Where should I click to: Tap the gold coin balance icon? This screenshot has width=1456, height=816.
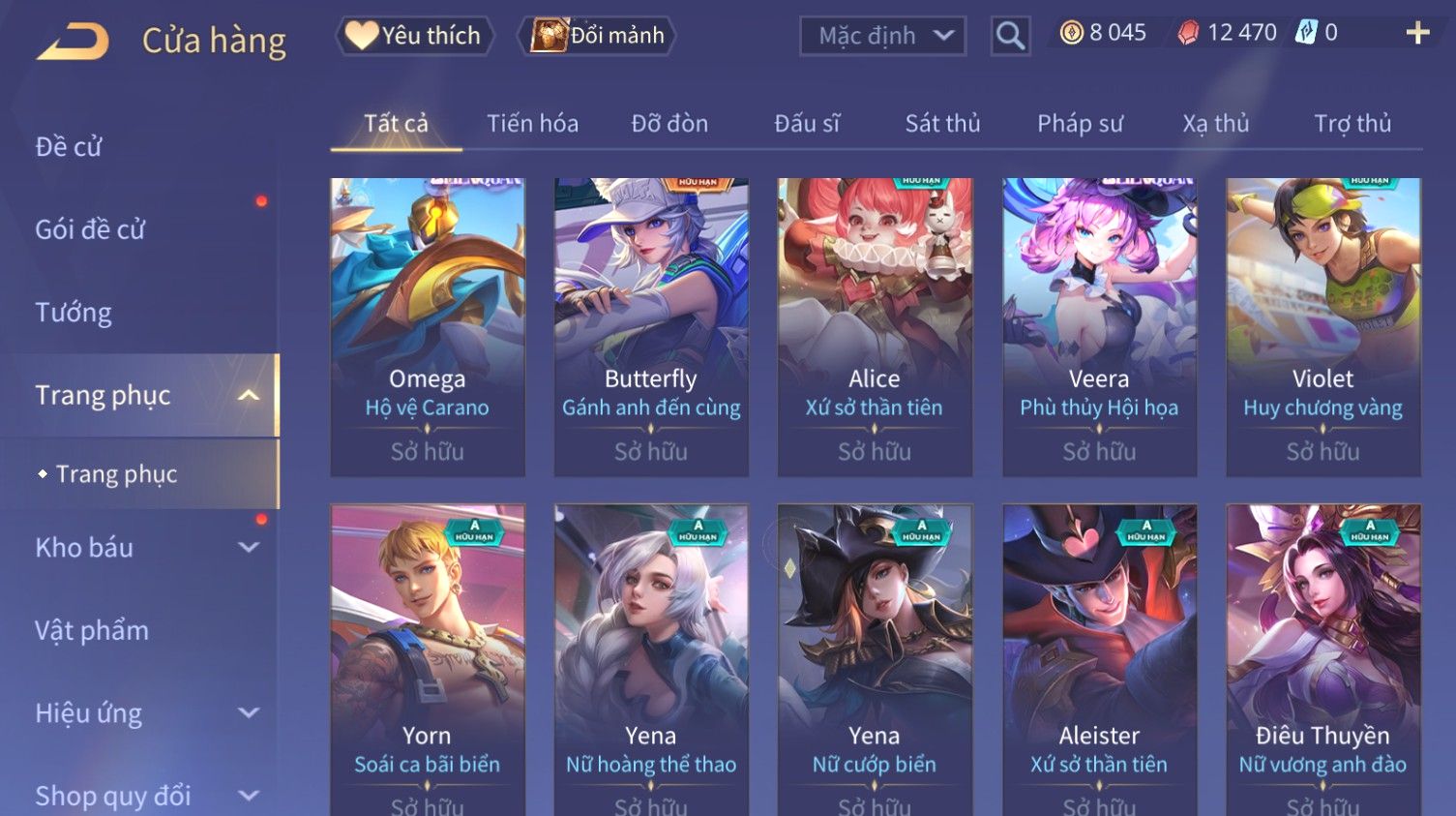pyautogui.click(x=1071, y=33)
